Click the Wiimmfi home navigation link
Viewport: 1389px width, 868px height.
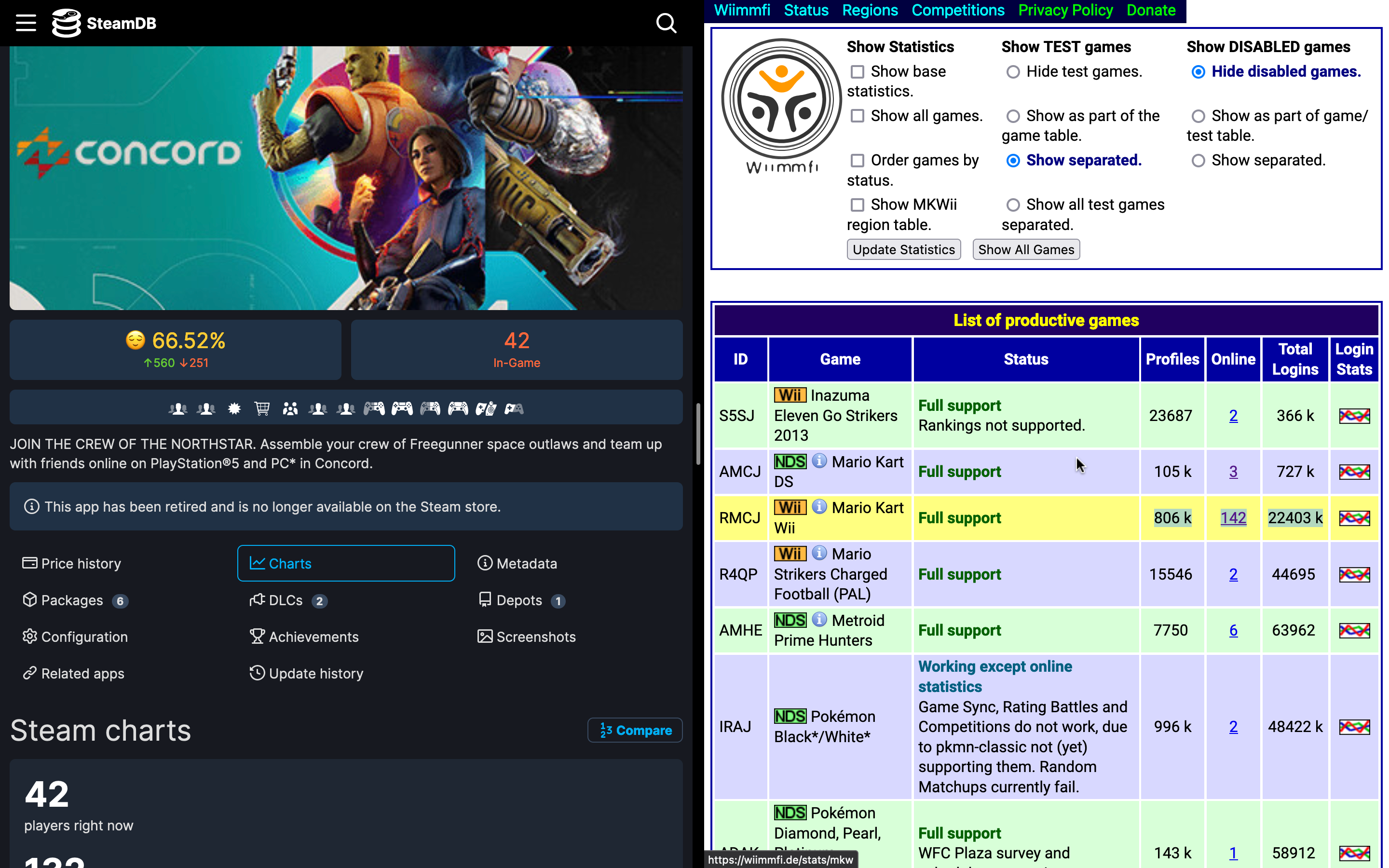[742, 10]
